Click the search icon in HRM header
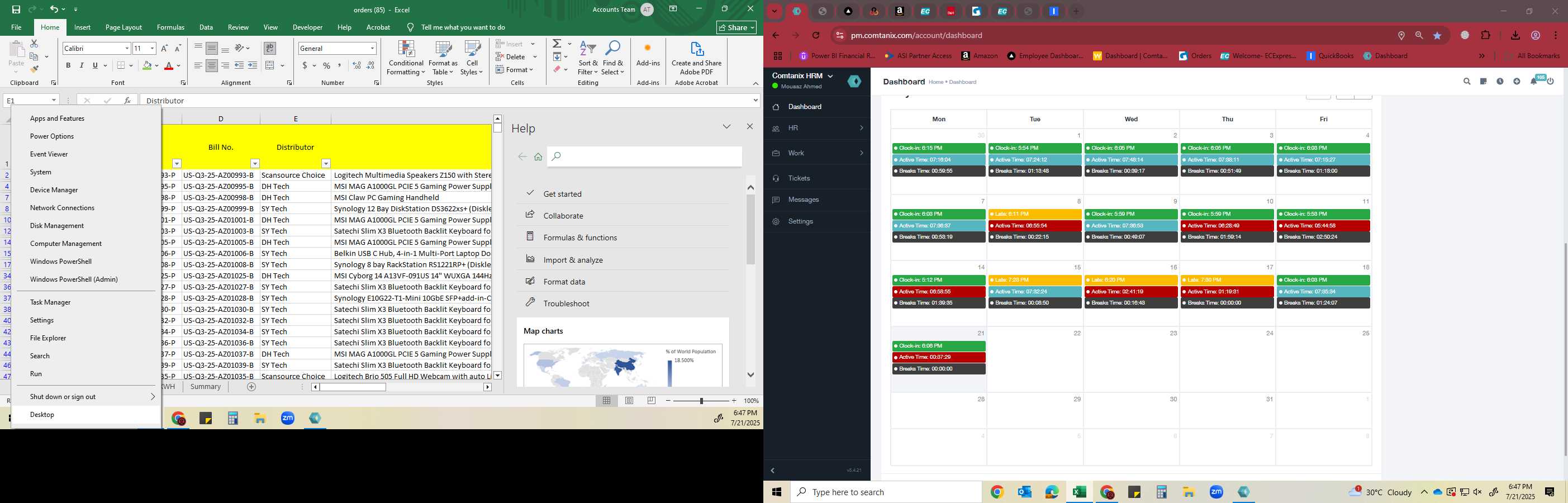Image resolution: width=1568 pixels, height=503 pixels. [1467, 82]
